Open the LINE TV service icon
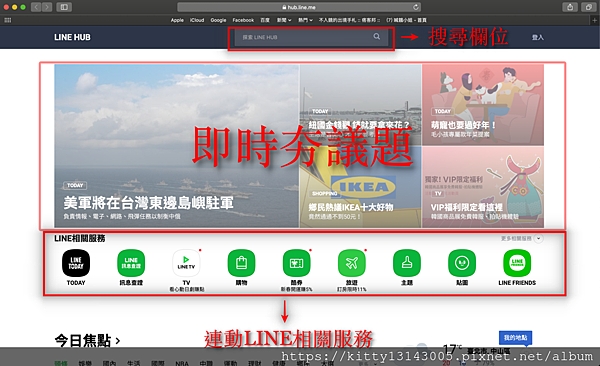 click(186, 263)
